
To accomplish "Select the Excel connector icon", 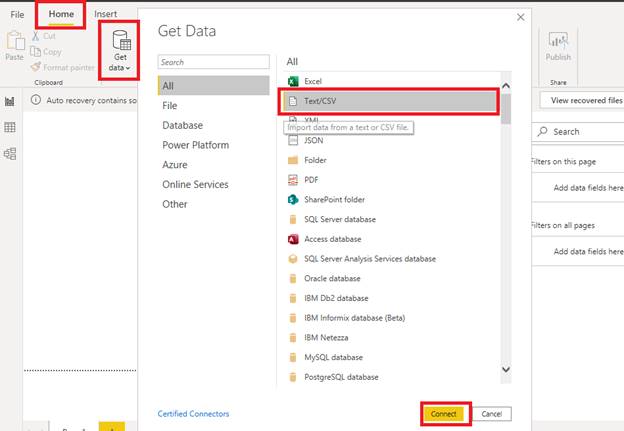I will (x=293, y=81).
